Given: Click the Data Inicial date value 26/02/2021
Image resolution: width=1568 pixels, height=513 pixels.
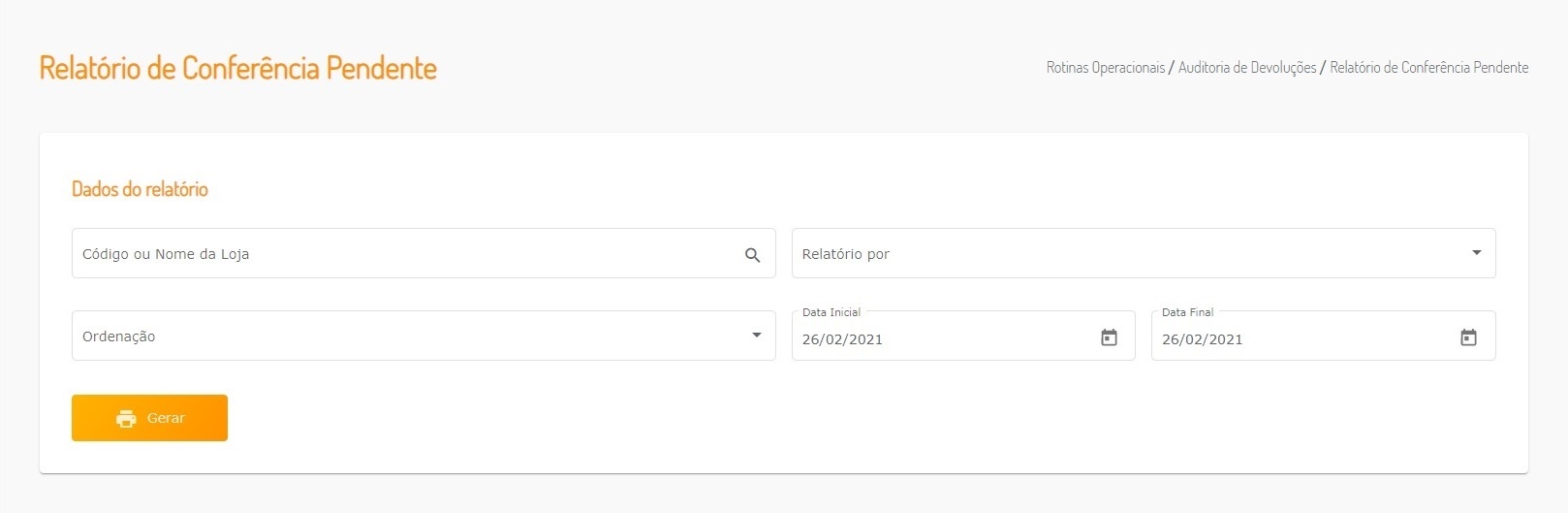Looking at the screenshot, I should 842,339.
